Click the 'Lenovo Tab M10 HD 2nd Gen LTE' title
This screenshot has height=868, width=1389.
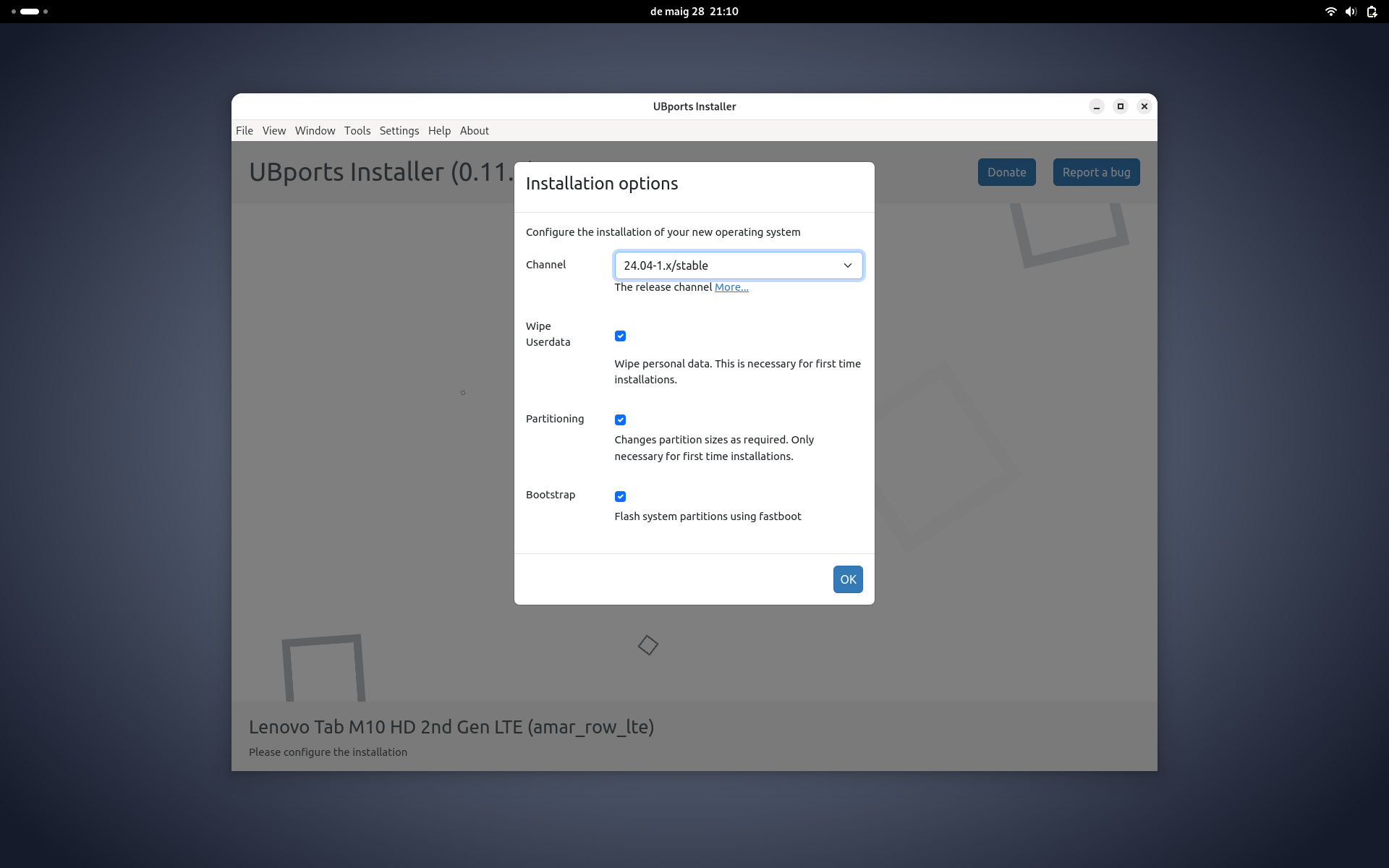(451, 727)
